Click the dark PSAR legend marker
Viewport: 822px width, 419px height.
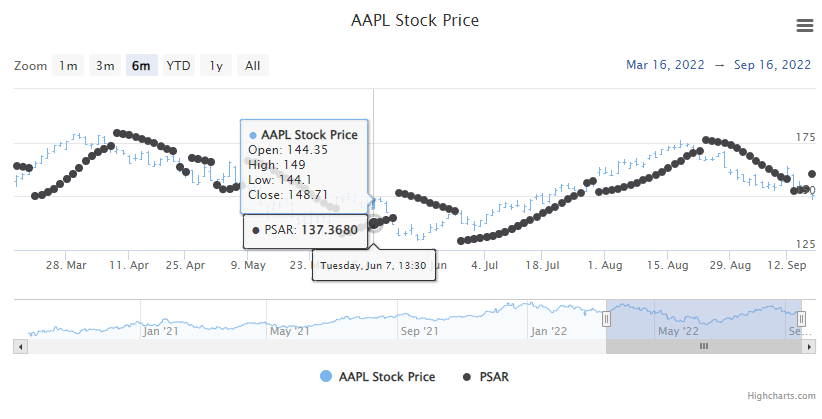(x=467, y=377)
